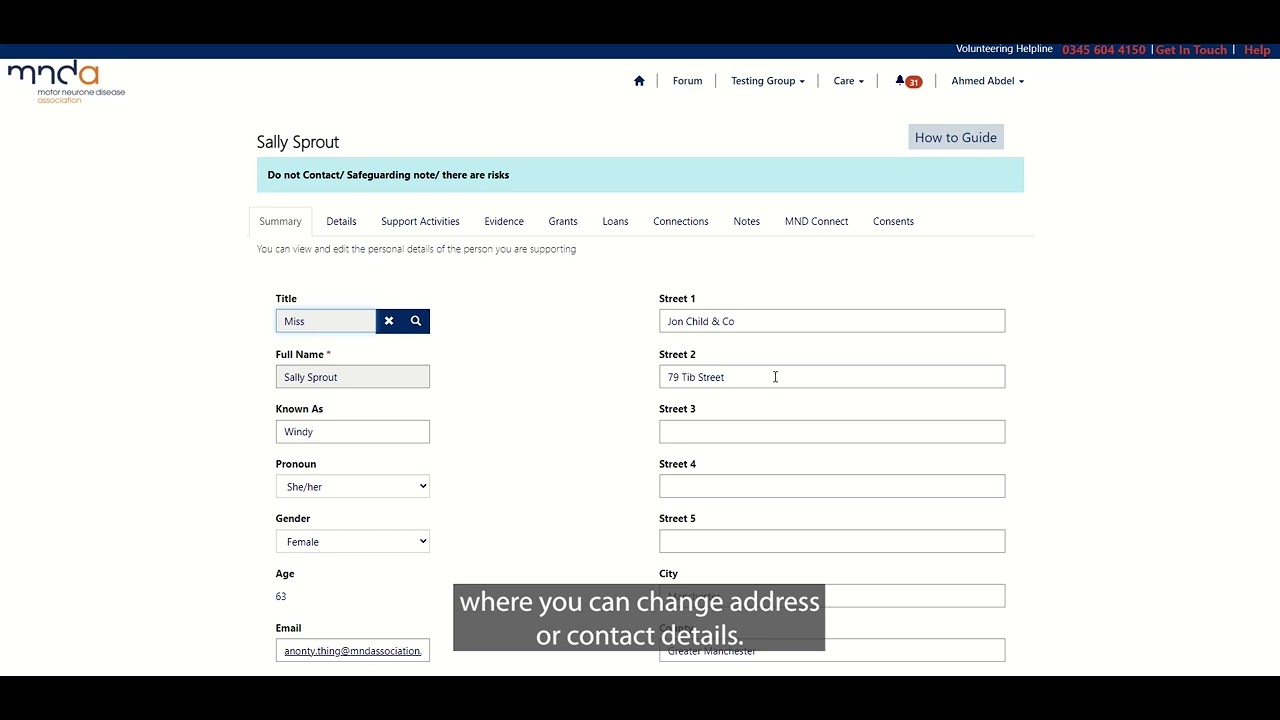Open the Loans tab
The height and width of the screenshot is (720, 1280).
click(x=615, y=221)
